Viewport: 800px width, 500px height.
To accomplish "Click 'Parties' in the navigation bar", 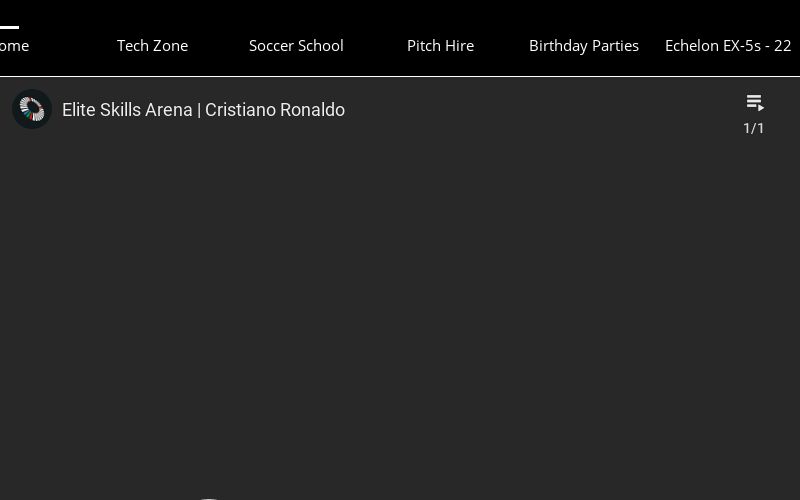I will tap(612, 46).
